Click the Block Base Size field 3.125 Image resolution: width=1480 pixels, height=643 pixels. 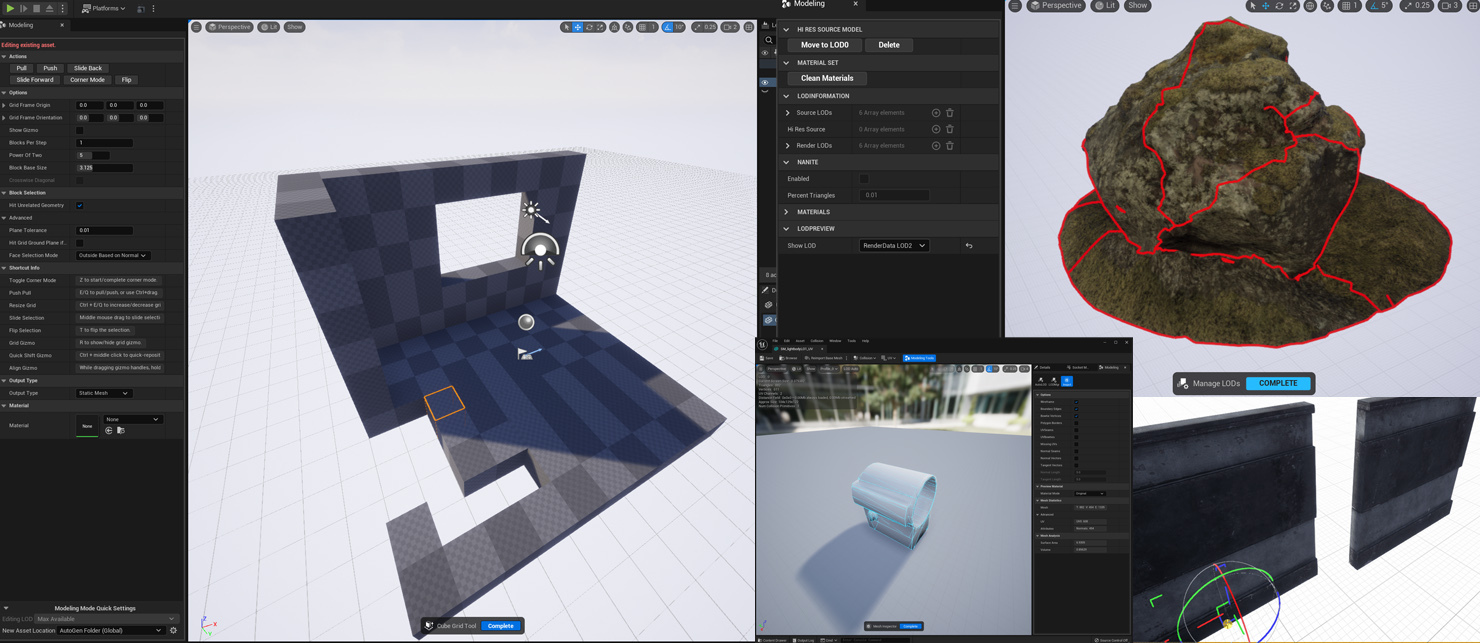(x=105, y=168)
